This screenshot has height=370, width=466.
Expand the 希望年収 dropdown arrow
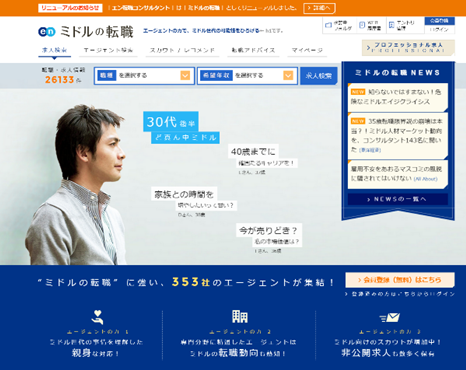pos(288,76)
